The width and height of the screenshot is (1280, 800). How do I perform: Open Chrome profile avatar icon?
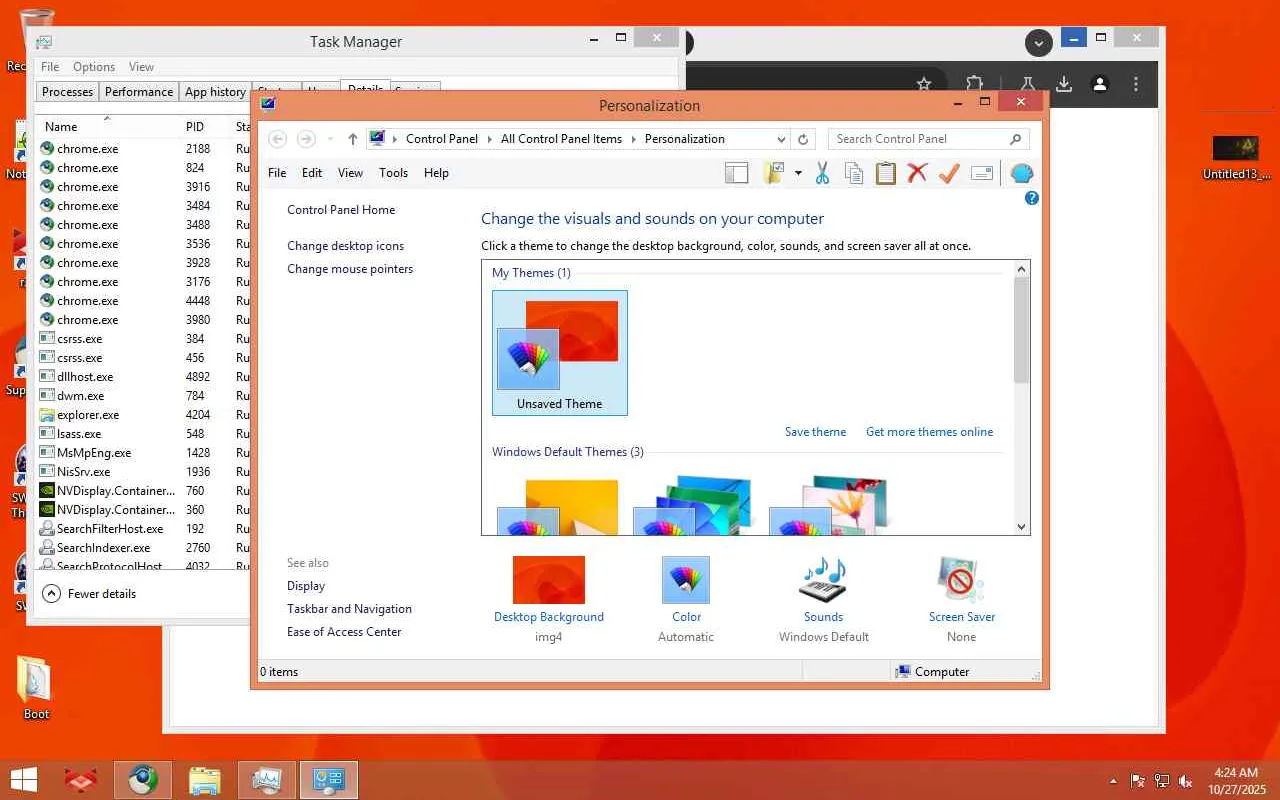(x=1100, y=85)
